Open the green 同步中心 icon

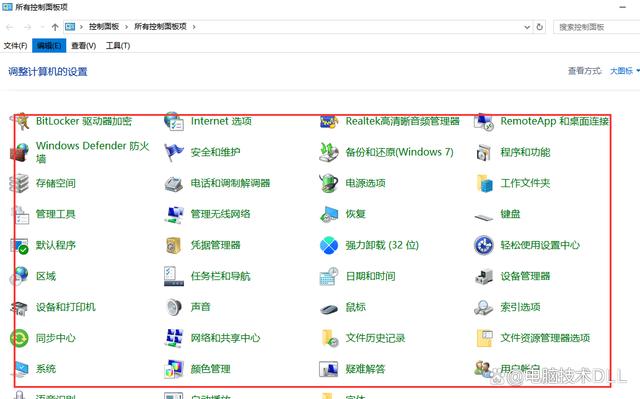(20, 338)
